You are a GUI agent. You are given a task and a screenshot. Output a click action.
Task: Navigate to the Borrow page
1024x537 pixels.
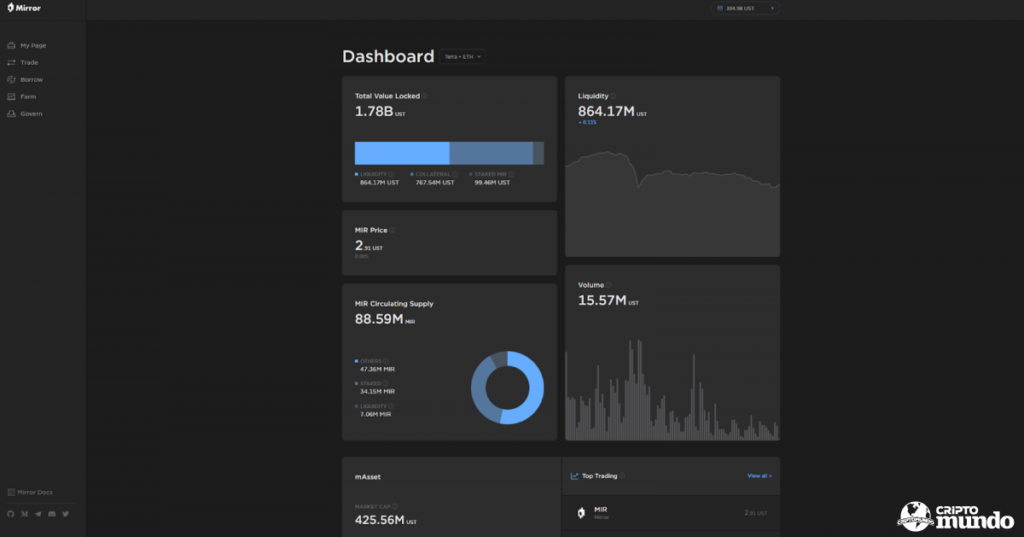[31, 79]
